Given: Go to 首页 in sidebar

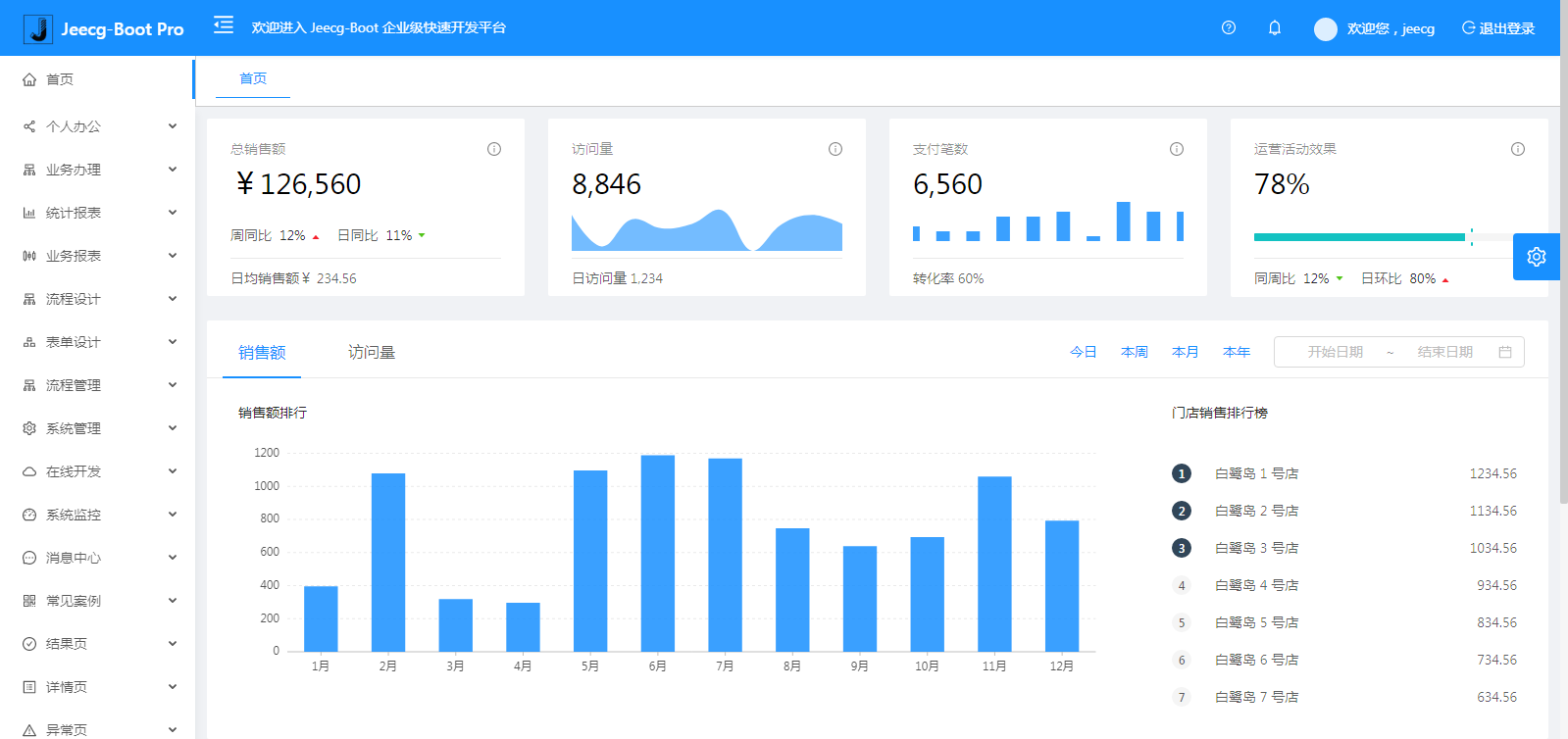Looking at the screenshot, I should coord(97,79).
